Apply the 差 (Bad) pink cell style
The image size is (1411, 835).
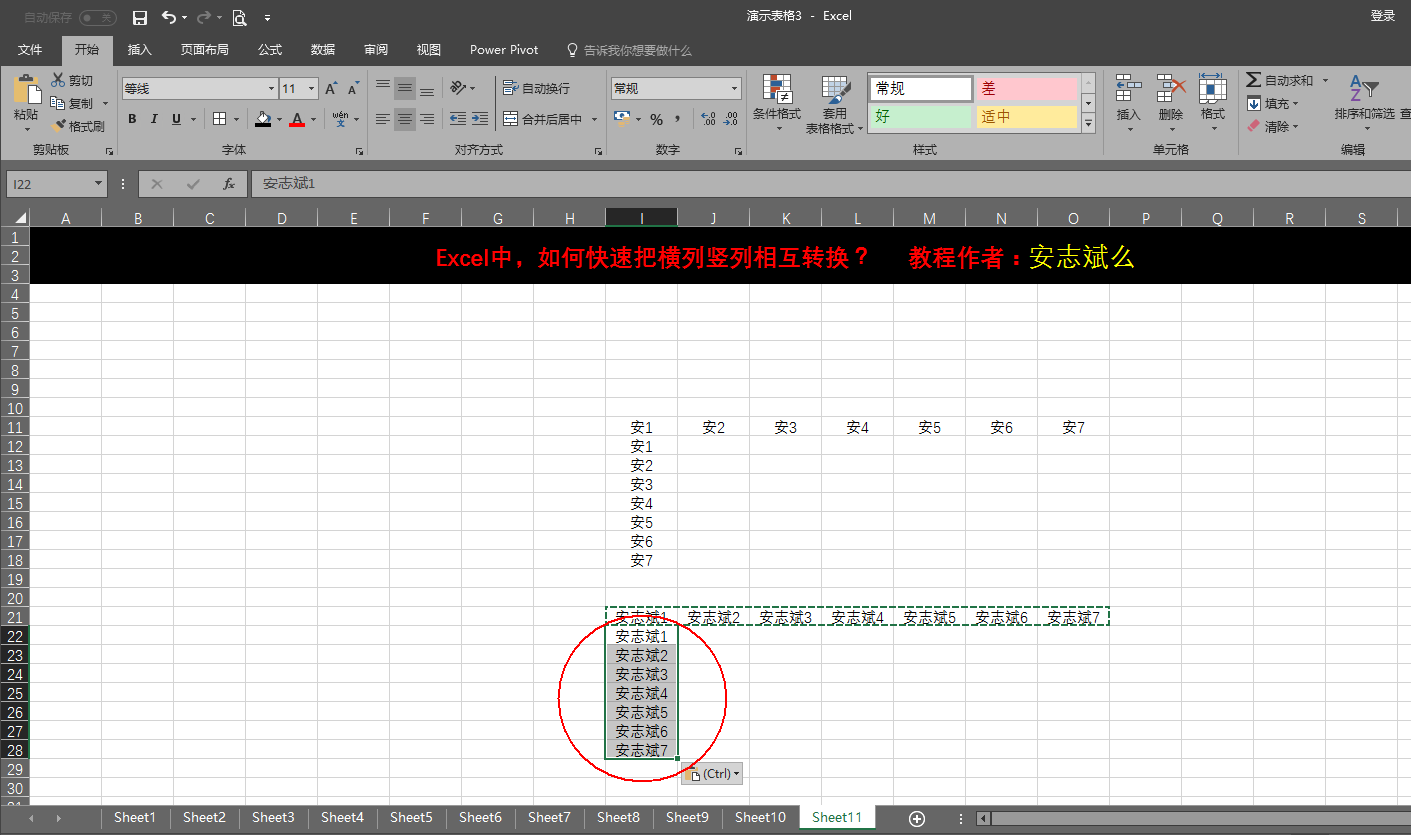pos(1027,89)
